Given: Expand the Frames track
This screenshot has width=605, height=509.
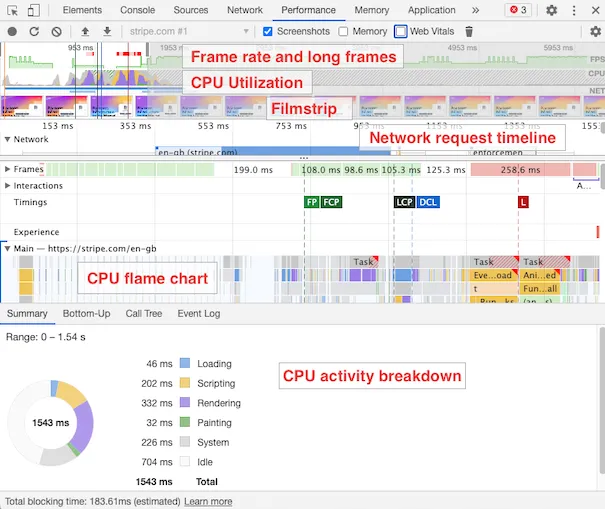Looking at the screenshot, I should coord(8,170).
